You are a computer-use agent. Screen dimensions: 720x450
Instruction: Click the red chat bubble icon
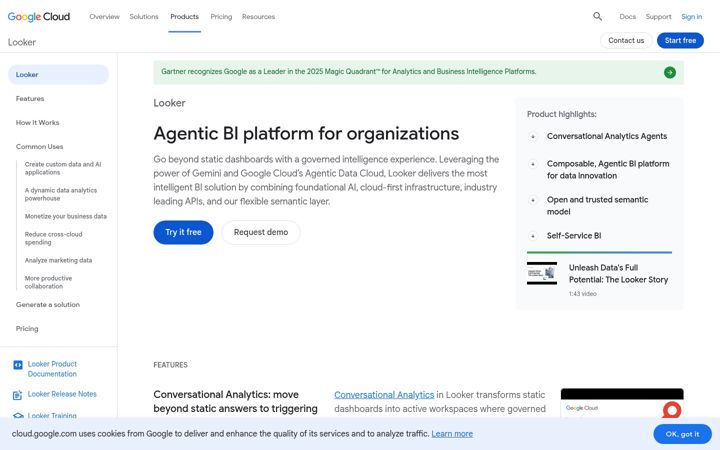pyautogui.click(x=671, y=410)
